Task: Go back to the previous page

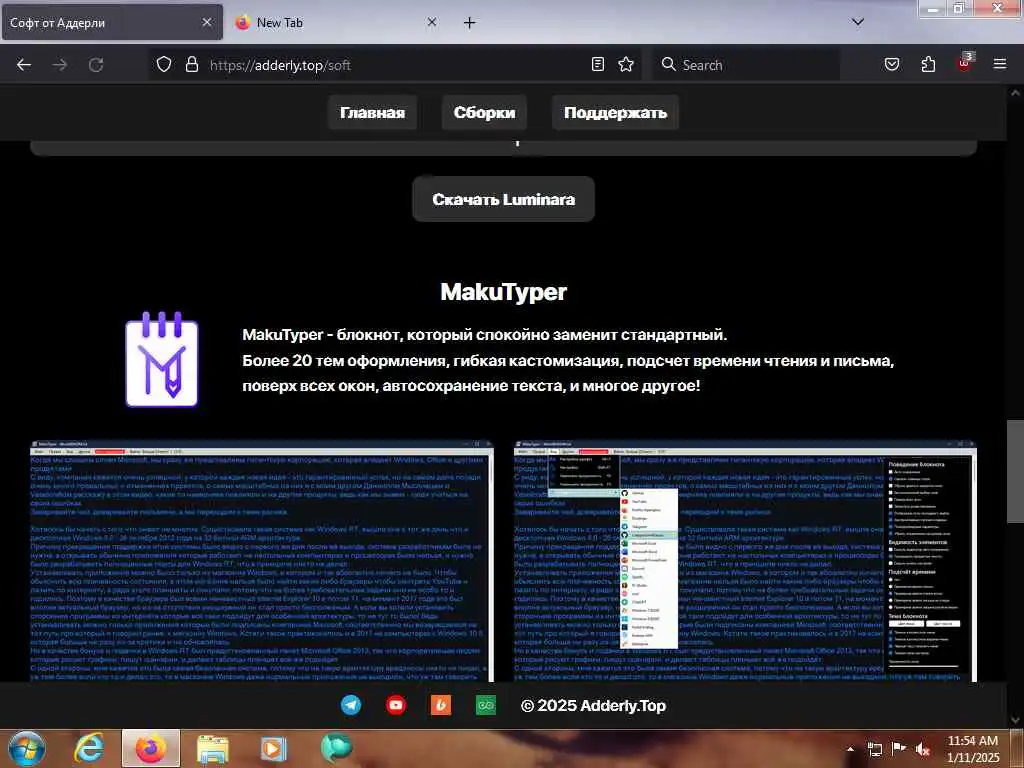Action: point(24,65)
